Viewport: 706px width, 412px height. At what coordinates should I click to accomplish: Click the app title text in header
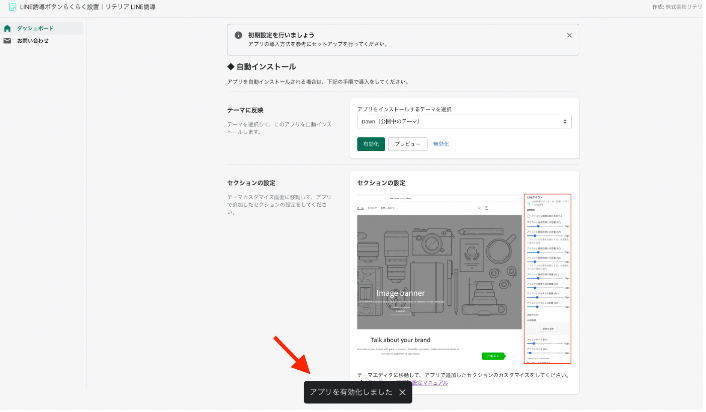(x=88, y=7)
